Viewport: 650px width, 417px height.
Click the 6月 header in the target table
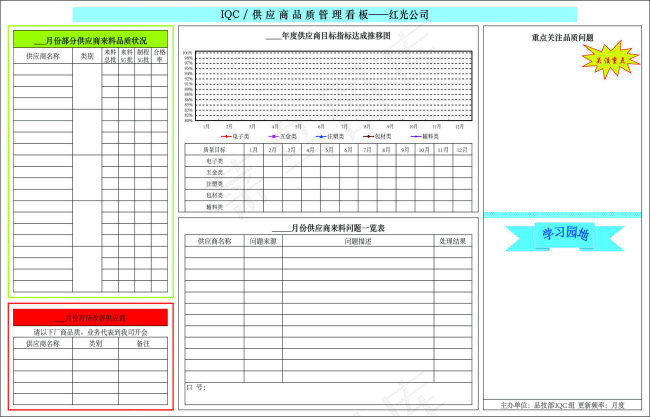click(x=348, y=150)
